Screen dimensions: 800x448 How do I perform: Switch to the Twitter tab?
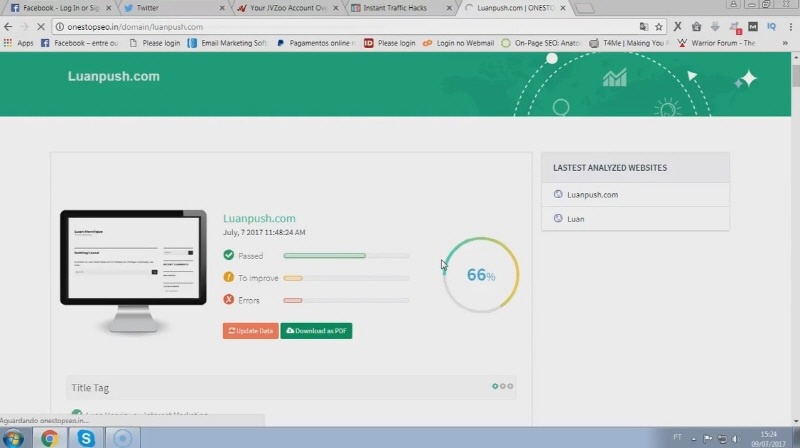click(173, 8)
